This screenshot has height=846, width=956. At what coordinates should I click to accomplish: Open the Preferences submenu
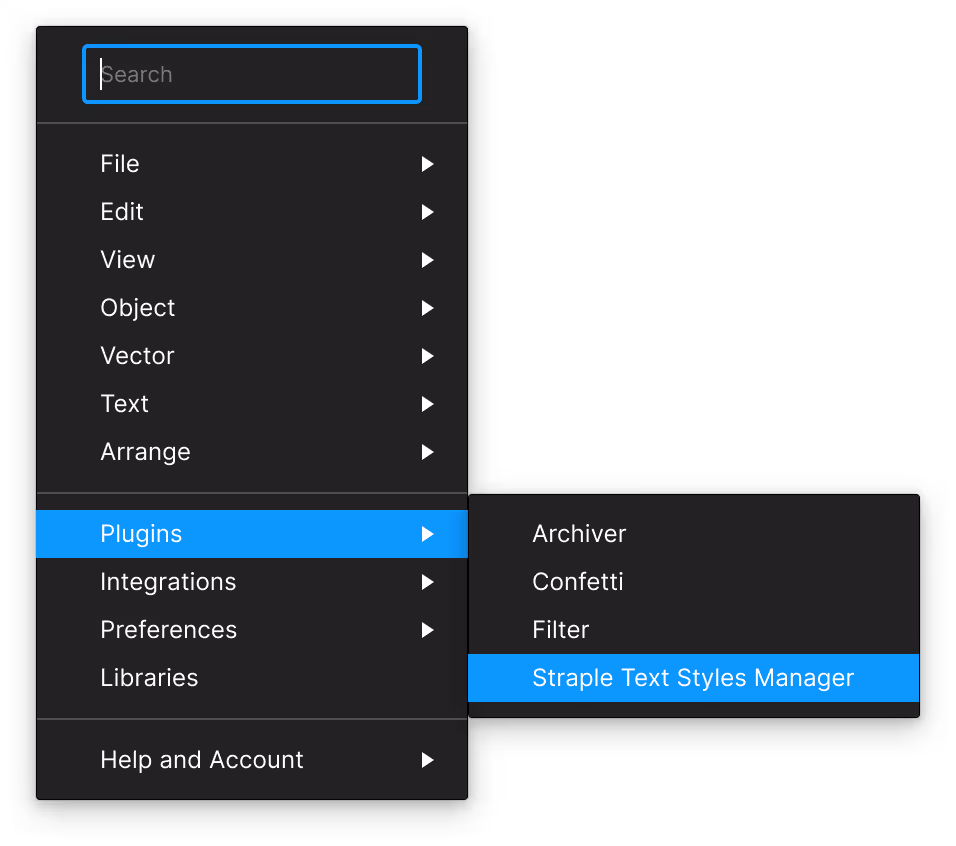(x=252, y=630)
